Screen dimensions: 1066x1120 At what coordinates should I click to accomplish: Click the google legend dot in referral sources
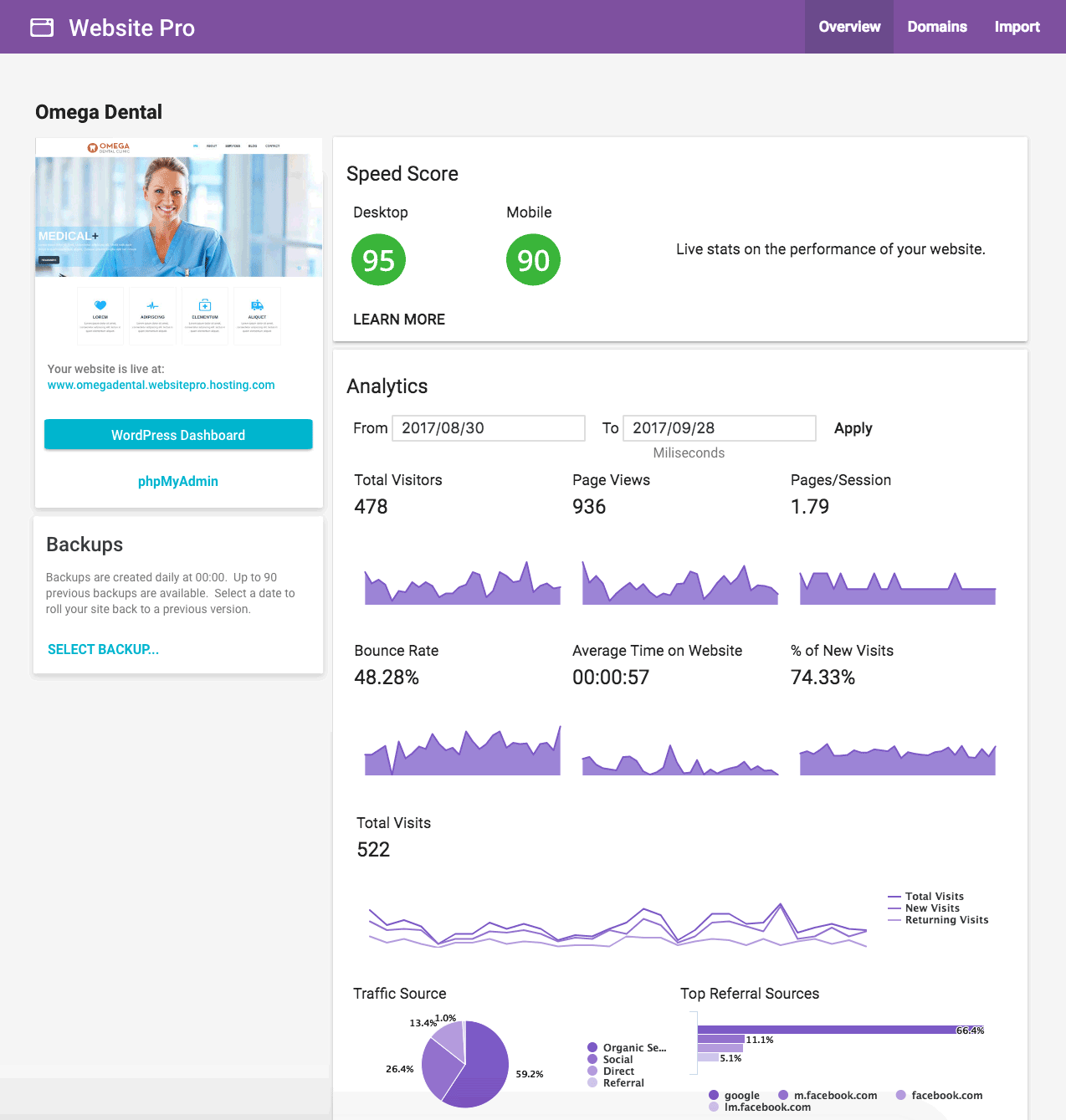click(x=714, y=1095)
